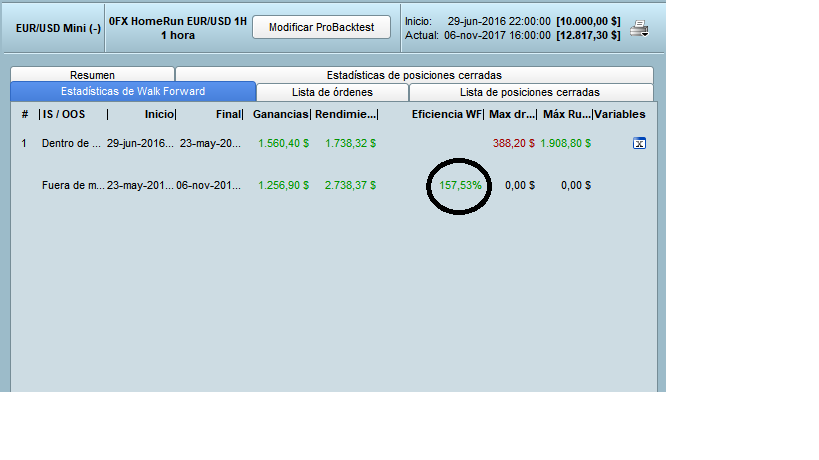The width and height of the screenshot is (819, 460).
Task: Click the IS / OOS column header
Action: tap(64, 114)
